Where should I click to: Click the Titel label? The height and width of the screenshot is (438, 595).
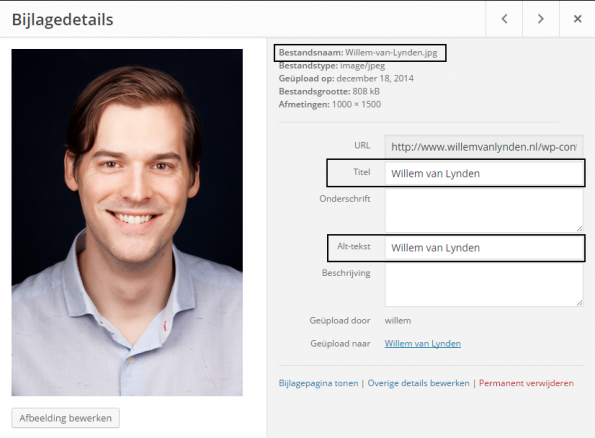(x=362, y=172)
